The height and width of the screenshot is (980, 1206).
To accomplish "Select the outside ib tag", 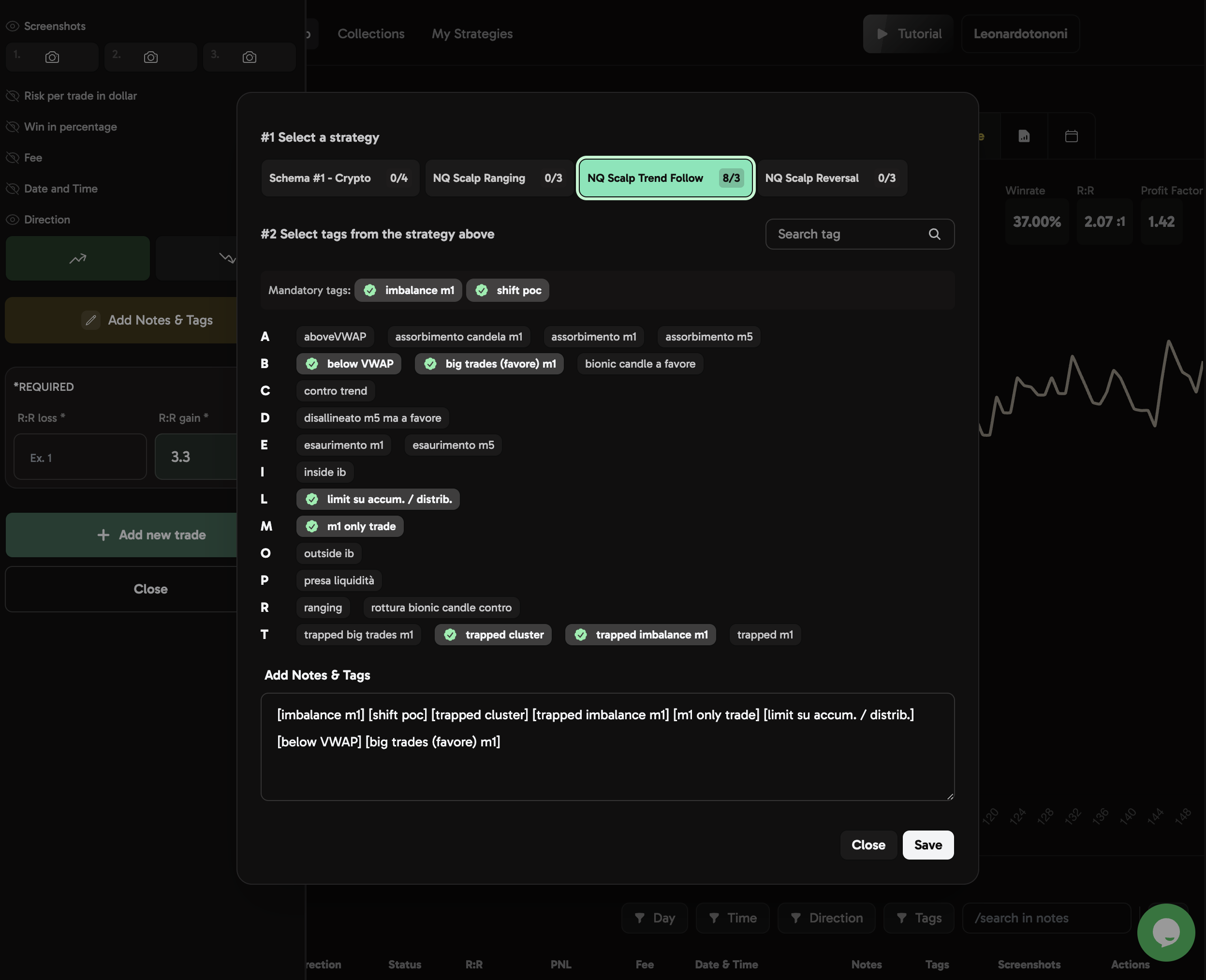I will 329,553.
